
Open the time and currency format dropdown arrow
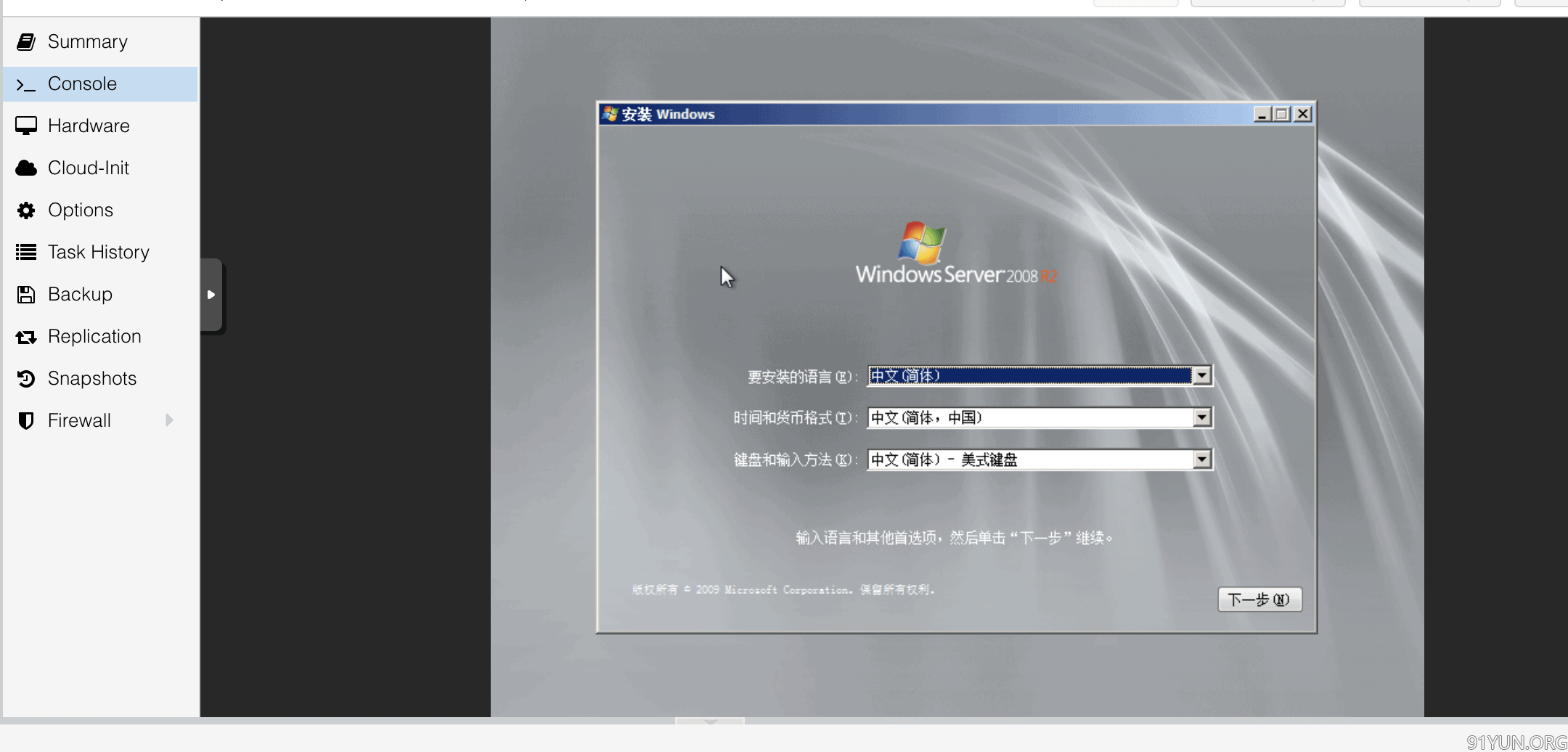1202,417
